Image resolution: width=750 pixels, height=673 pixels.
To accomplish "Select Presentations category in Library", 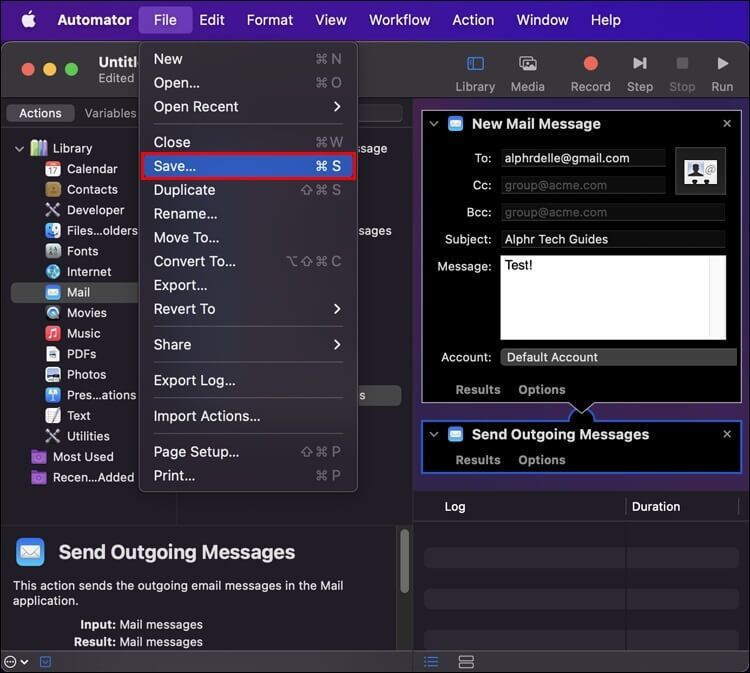I will coord(90,395).
